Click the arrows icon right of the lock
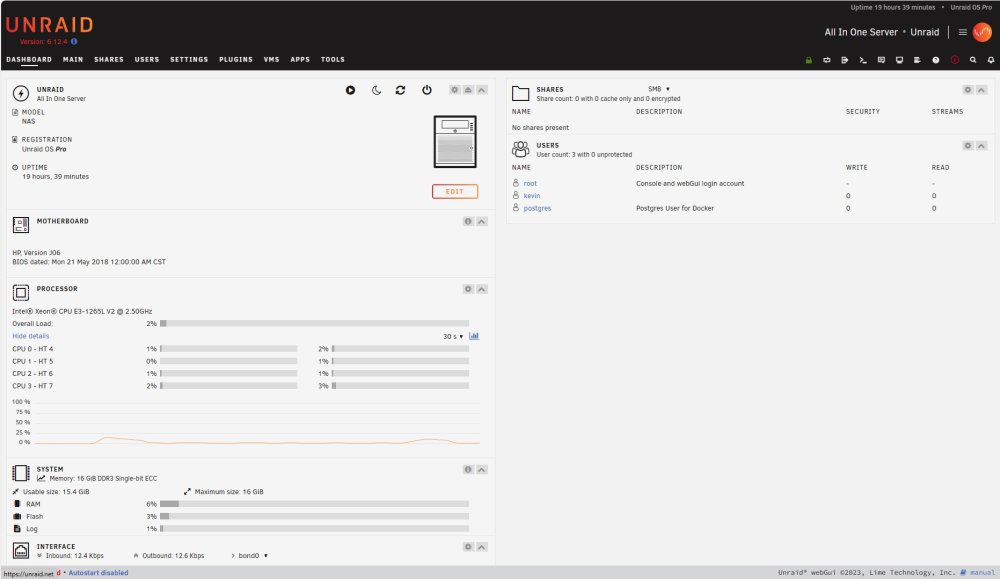Viewport: 1000px width, 579px height. pos(827,60)
